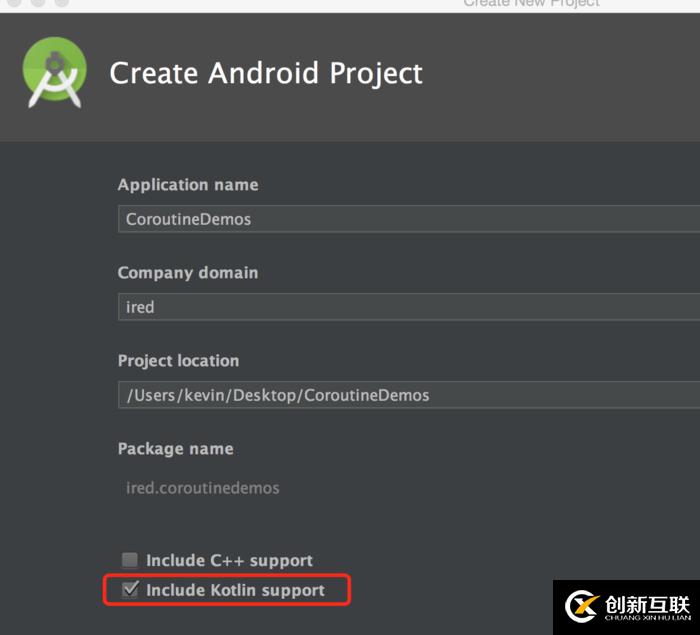Click the Include C++ support label text

pyautogui.click(x=229, y=560)
